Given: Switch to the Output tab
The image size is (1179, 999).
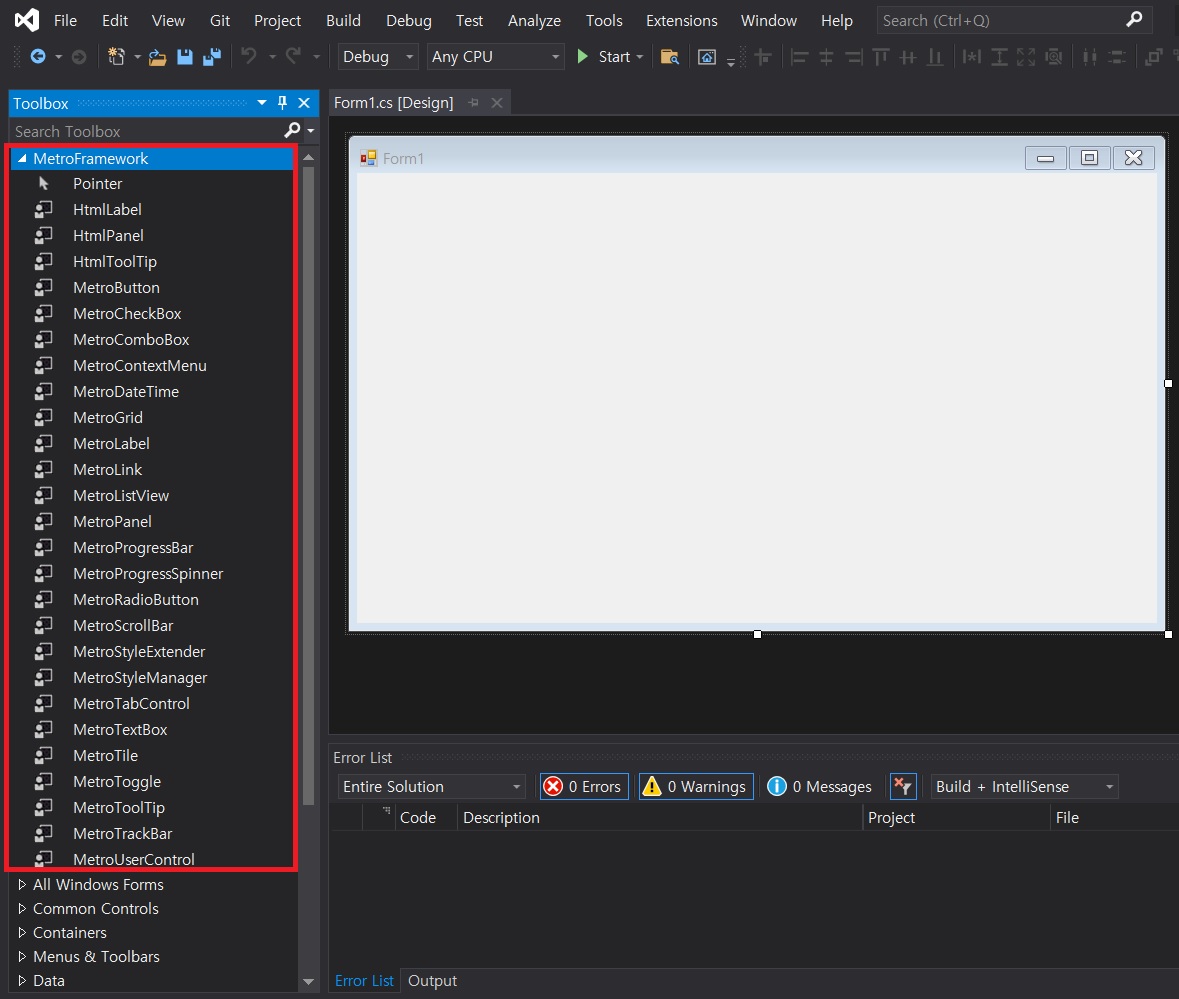Looking at the screenshot, I should (432, 981).
